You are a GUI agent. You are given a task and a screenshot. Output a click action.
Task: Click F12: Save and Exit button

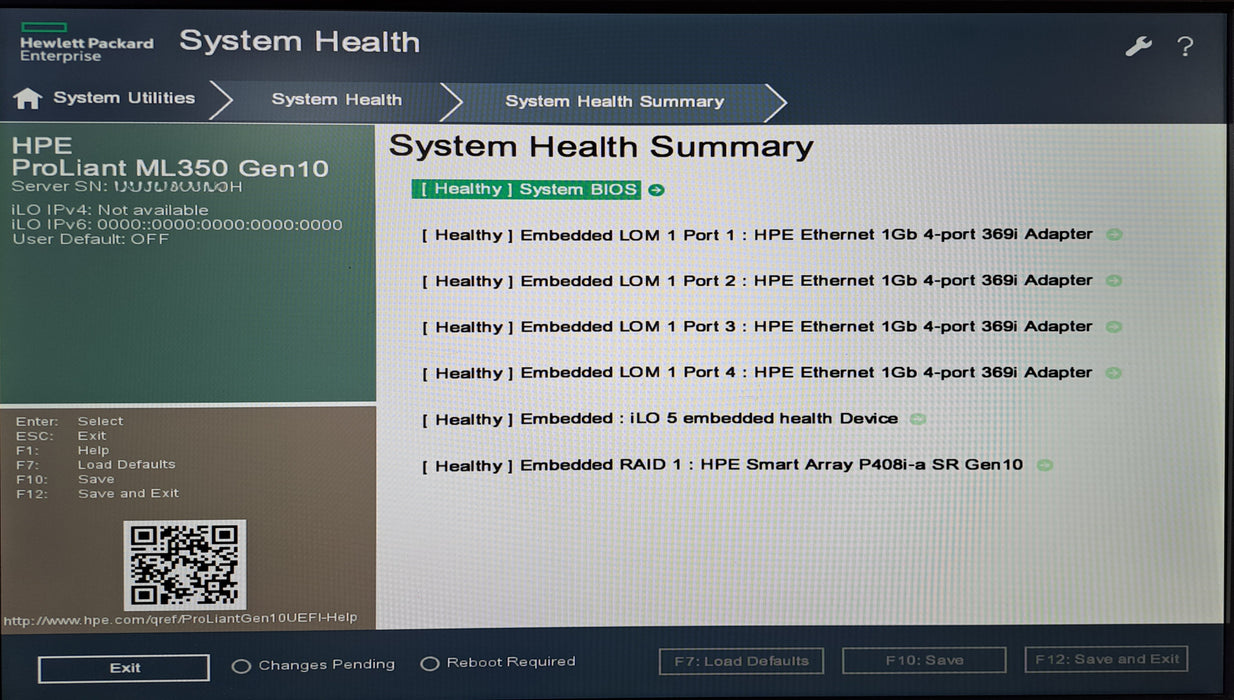[x=1107, y=659]
